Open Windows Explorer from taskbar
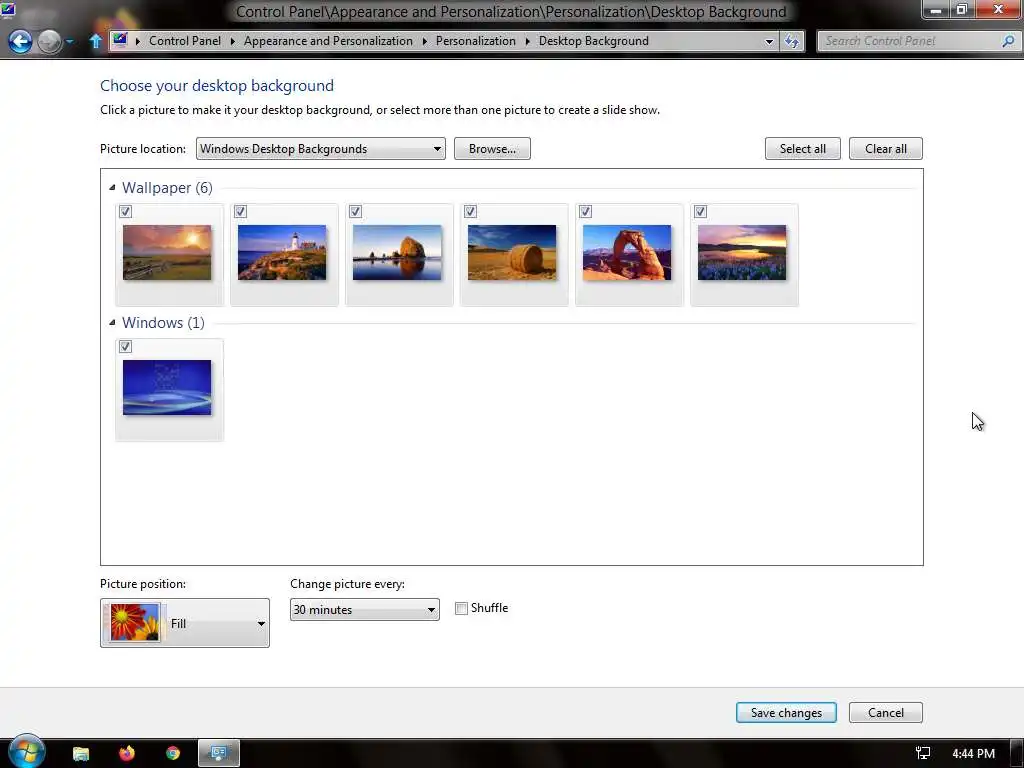The height and width of the screenshot is (768, 1024). [x=81, y=754]
